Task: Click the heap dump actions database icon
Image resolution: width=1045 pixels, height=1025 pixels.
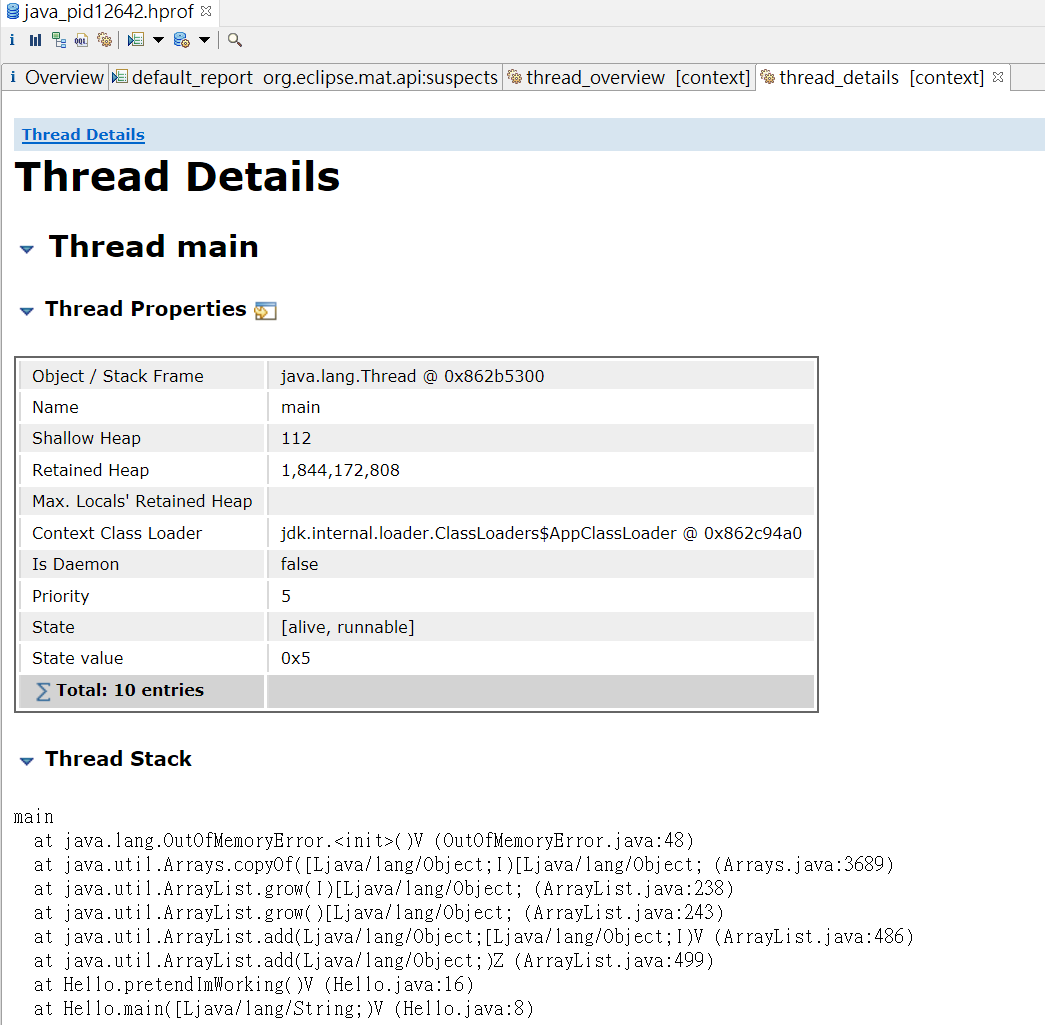Action: (182, 40)
